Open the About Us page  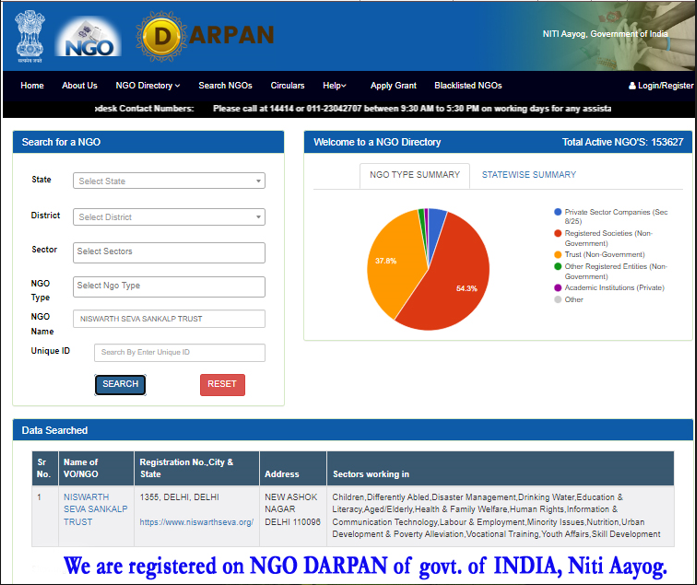(80, 85)
